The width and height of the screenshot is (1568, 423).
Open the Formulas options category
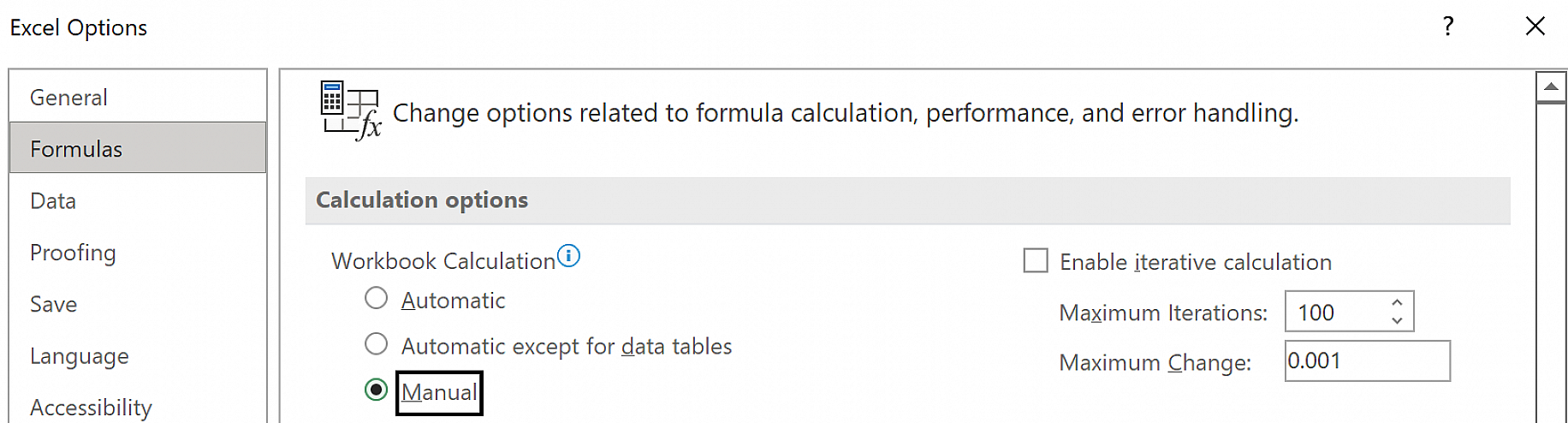click(138, 148)
